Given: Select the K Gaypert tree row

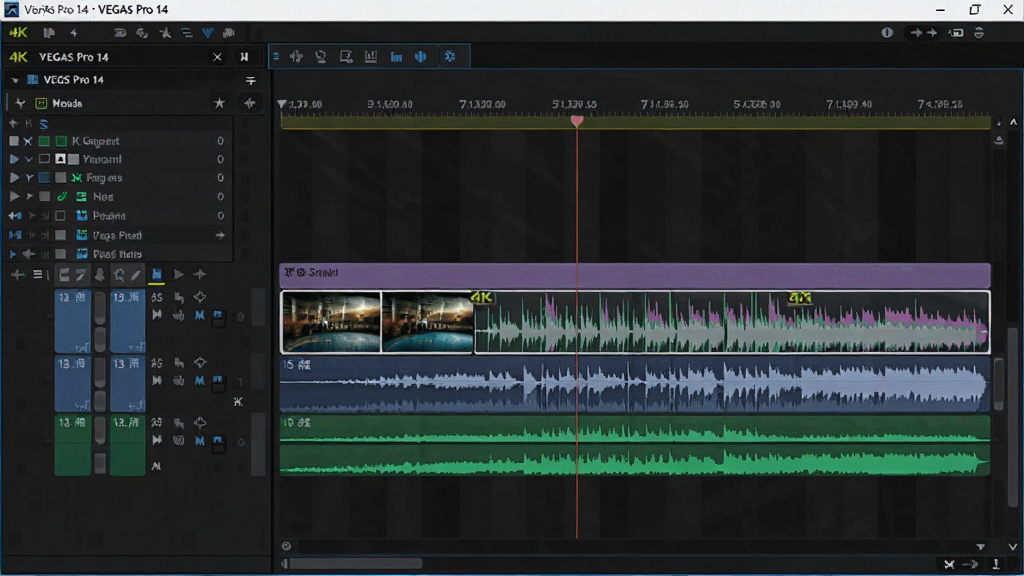Looking at the screenshot, I should pos(118,141).
